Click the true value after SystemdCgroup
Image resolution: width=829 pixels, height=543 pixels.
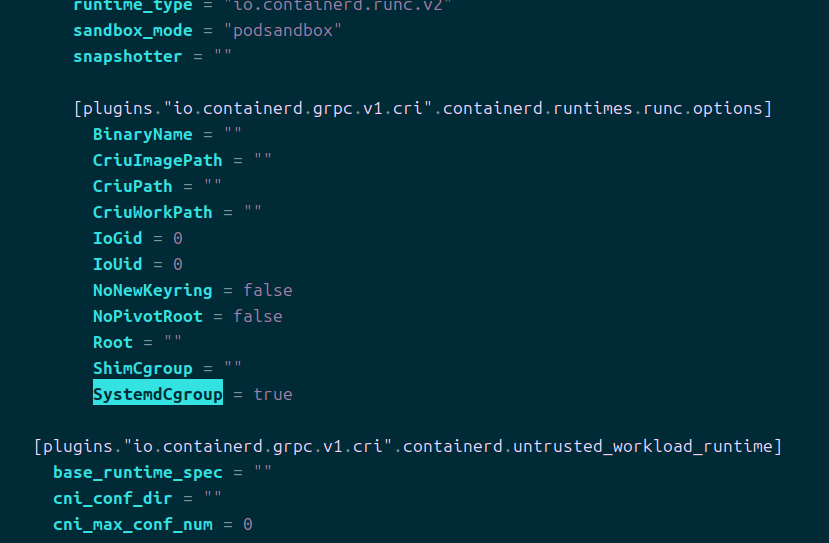[x=273, y=394]
